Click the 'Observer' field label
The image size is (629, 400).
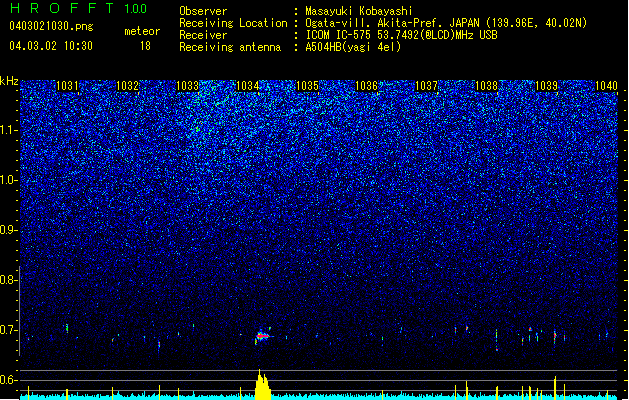click(x=203, y=11)
